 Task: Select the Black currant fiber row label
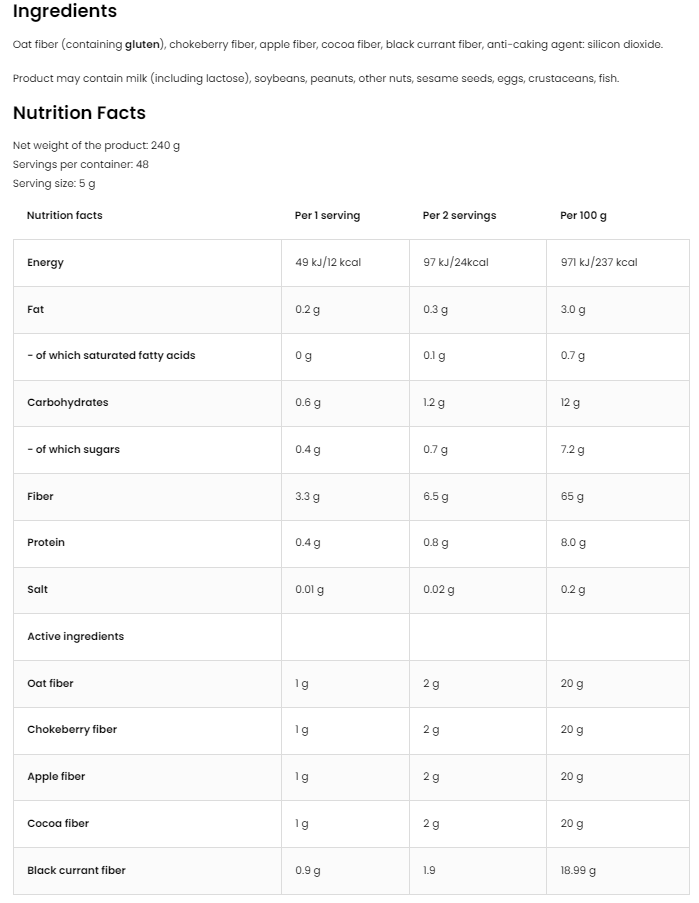tap(76, 871)
